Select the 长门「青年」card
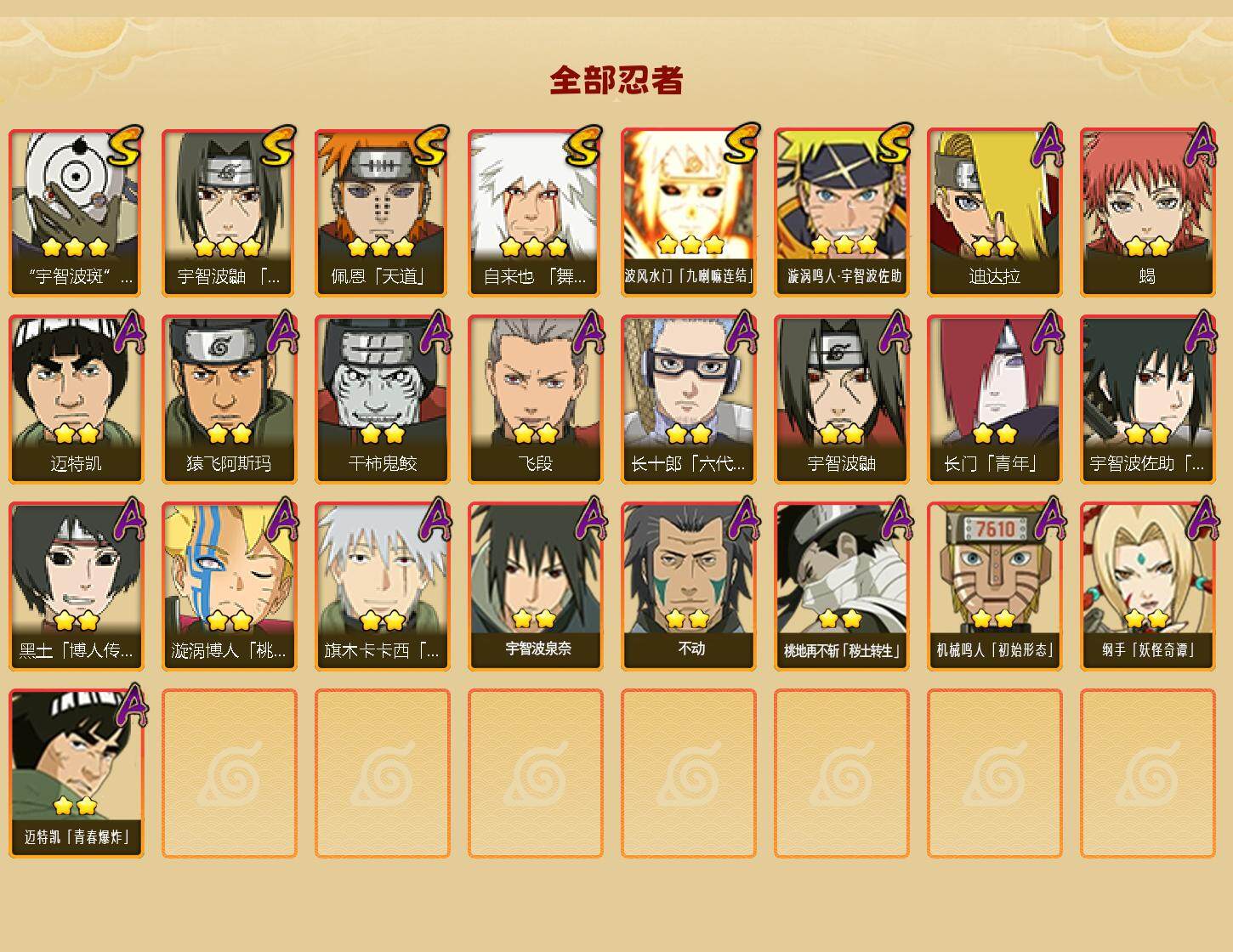The height and width of the screenshot is (952, 1233). [995, 399]
